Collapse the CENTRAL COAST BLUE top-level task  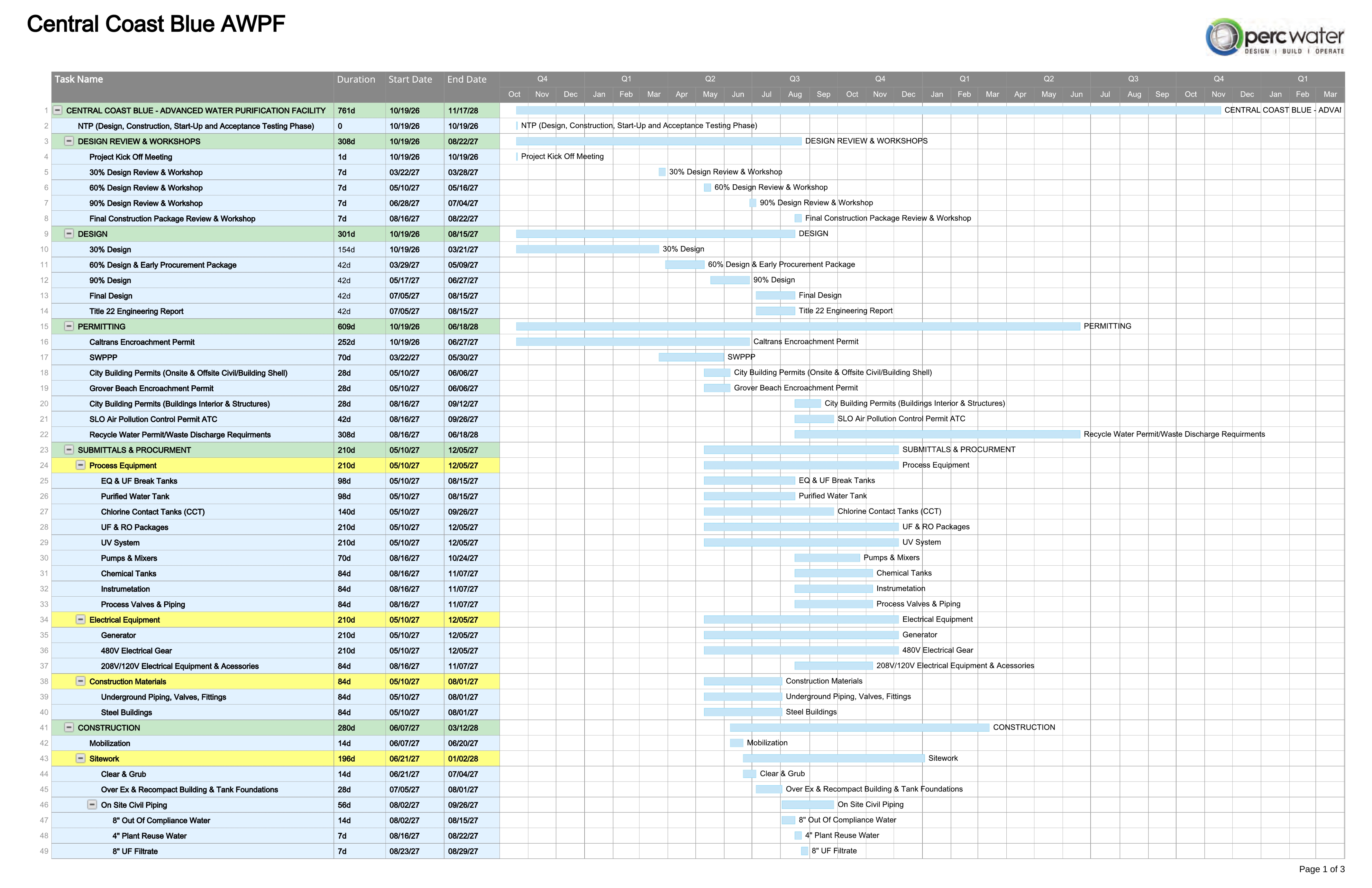(x=58, y=110)
